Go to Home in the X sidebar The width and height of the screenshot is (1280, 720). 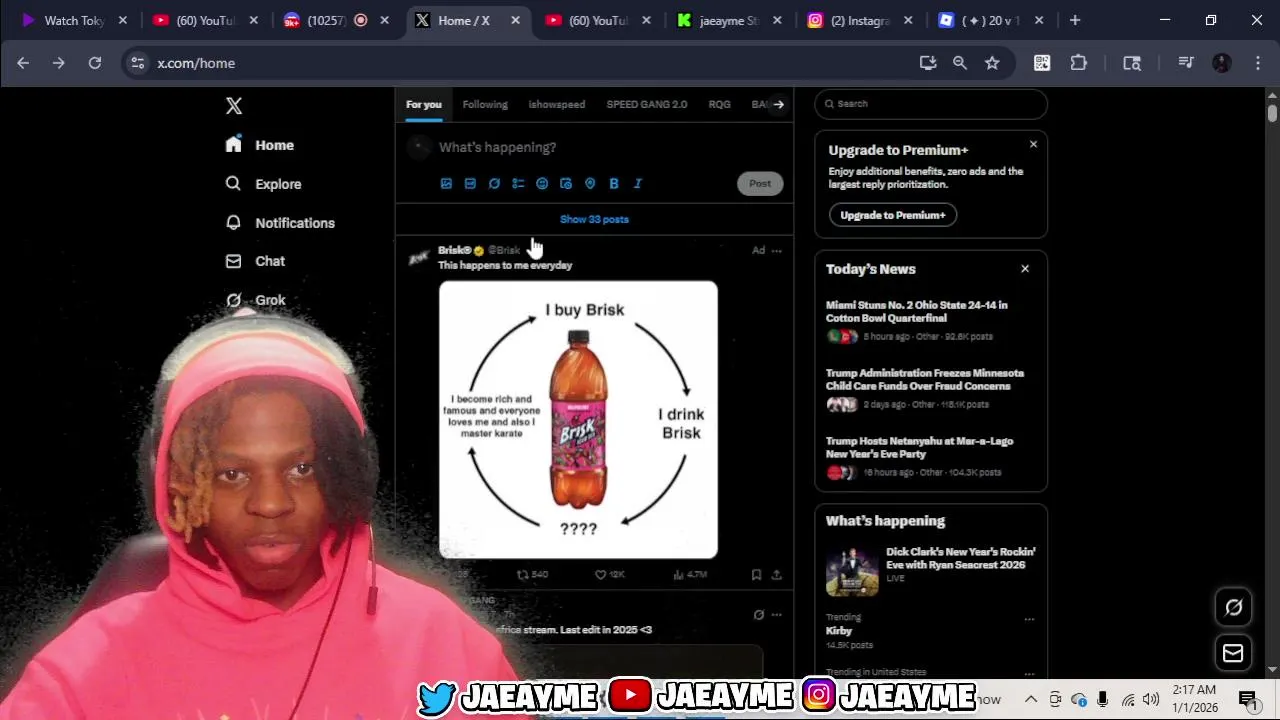point(260,145)
